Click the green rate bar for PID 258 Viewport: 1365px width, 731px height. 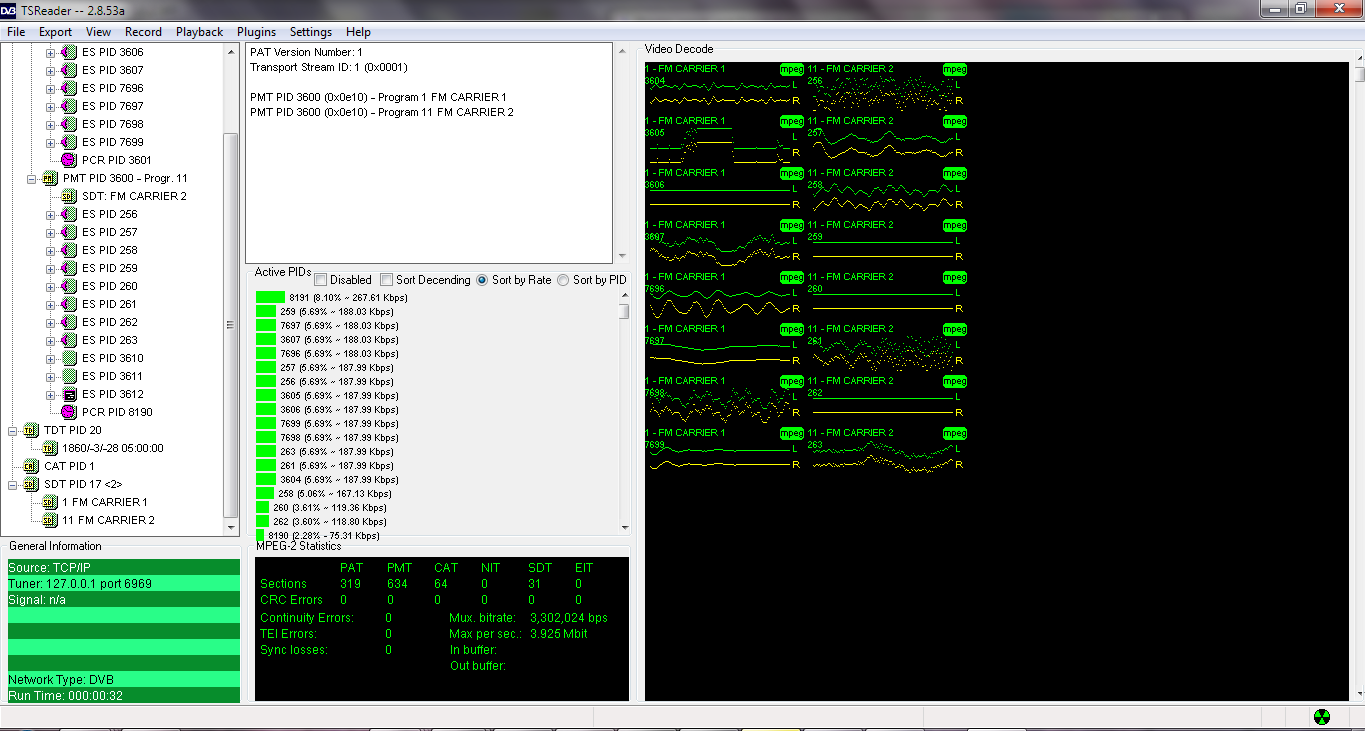click(x=265, y=493)
